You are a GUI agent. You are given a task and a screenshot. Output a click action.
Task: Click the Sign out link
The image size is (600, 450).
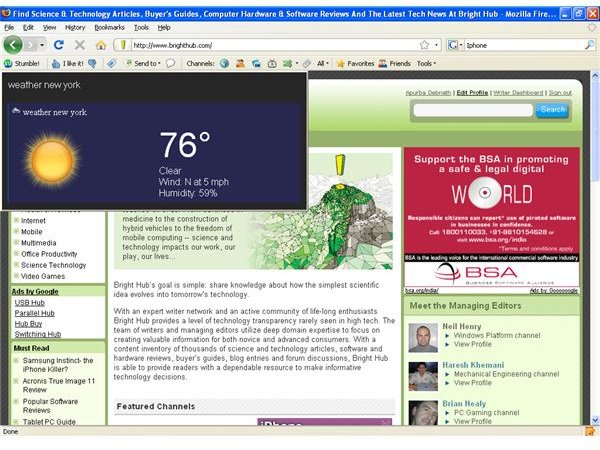tap(560, 93)
